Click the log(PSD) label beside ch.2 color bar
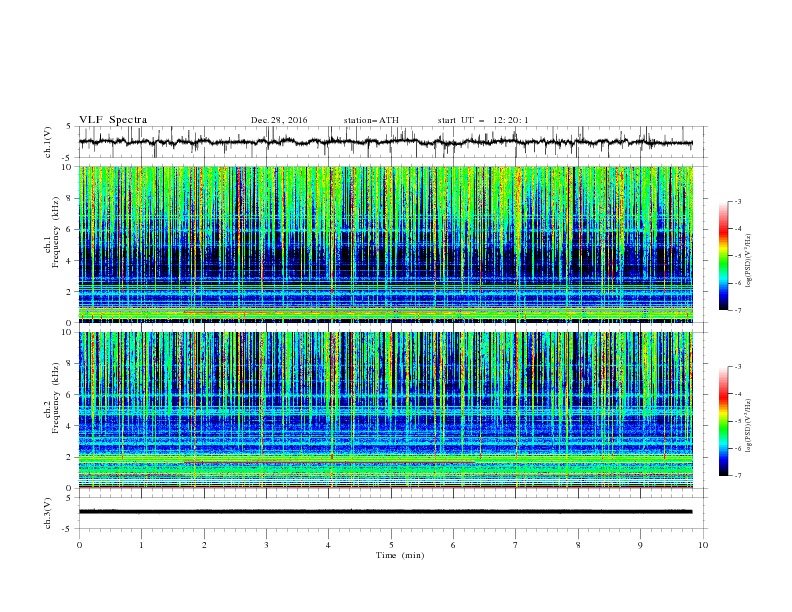This screenshot has height=612, width=792. pos(749,426)
